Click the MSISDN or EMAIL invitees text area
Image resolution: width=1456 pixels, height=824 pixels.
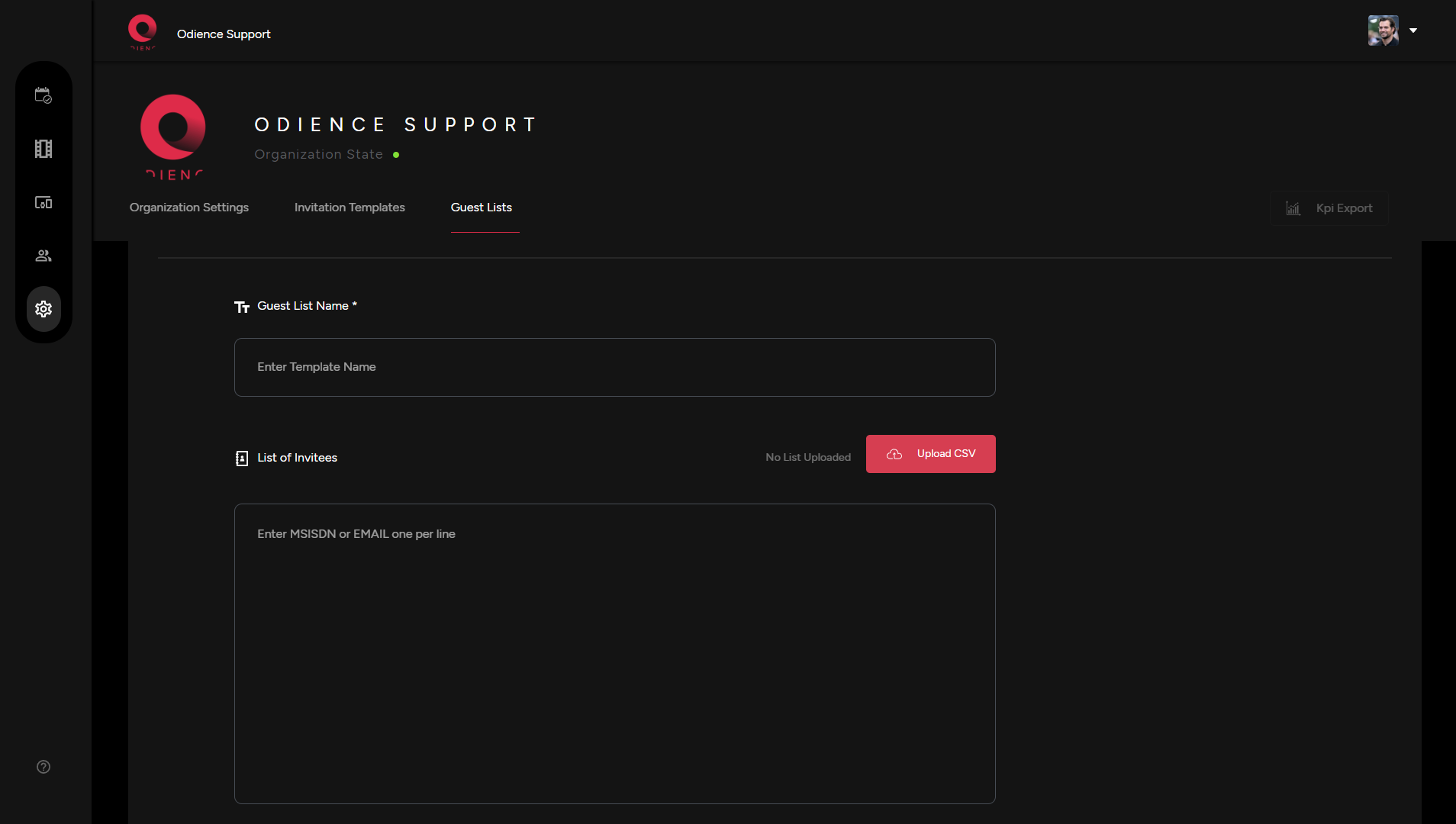pyautogui.click(x=614, y=653)
